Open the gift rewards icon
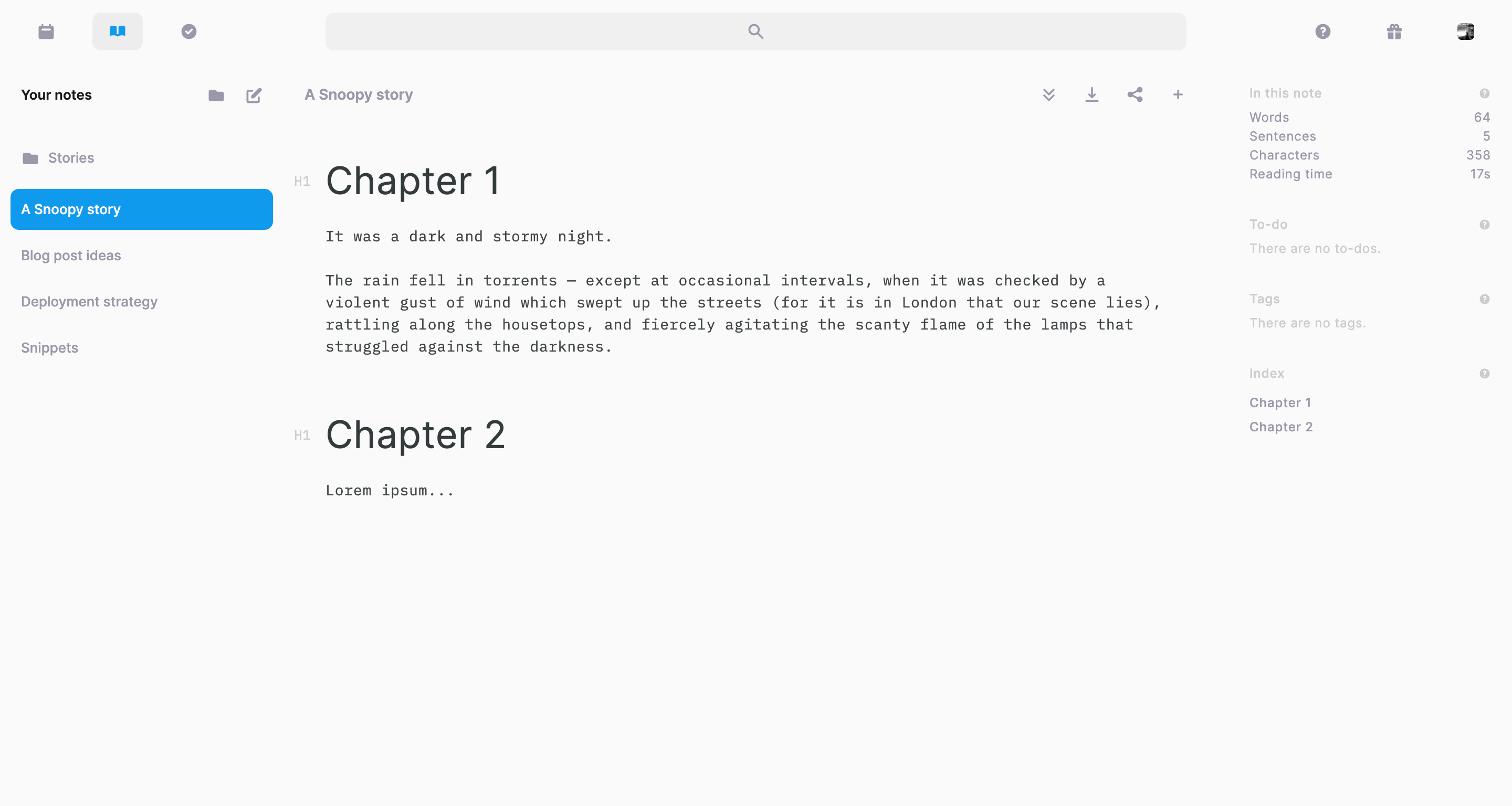 coord(1394,31)
